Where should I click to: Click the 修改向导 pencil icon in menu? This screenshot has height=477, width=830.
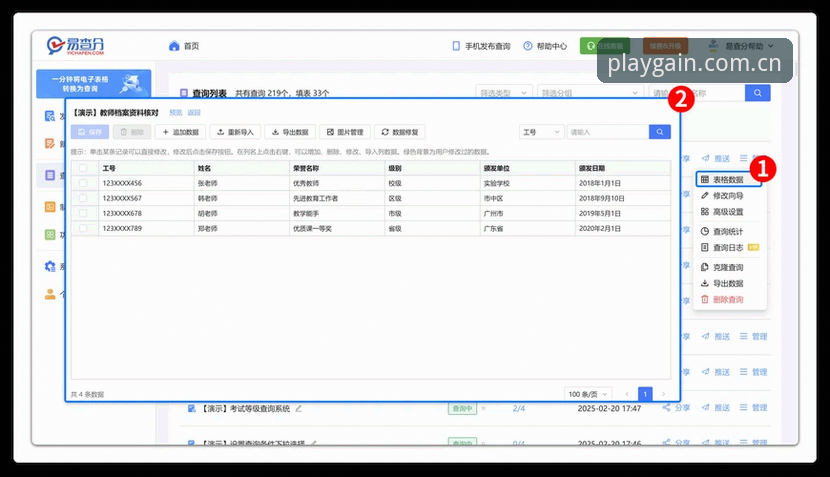click(705, 195)
